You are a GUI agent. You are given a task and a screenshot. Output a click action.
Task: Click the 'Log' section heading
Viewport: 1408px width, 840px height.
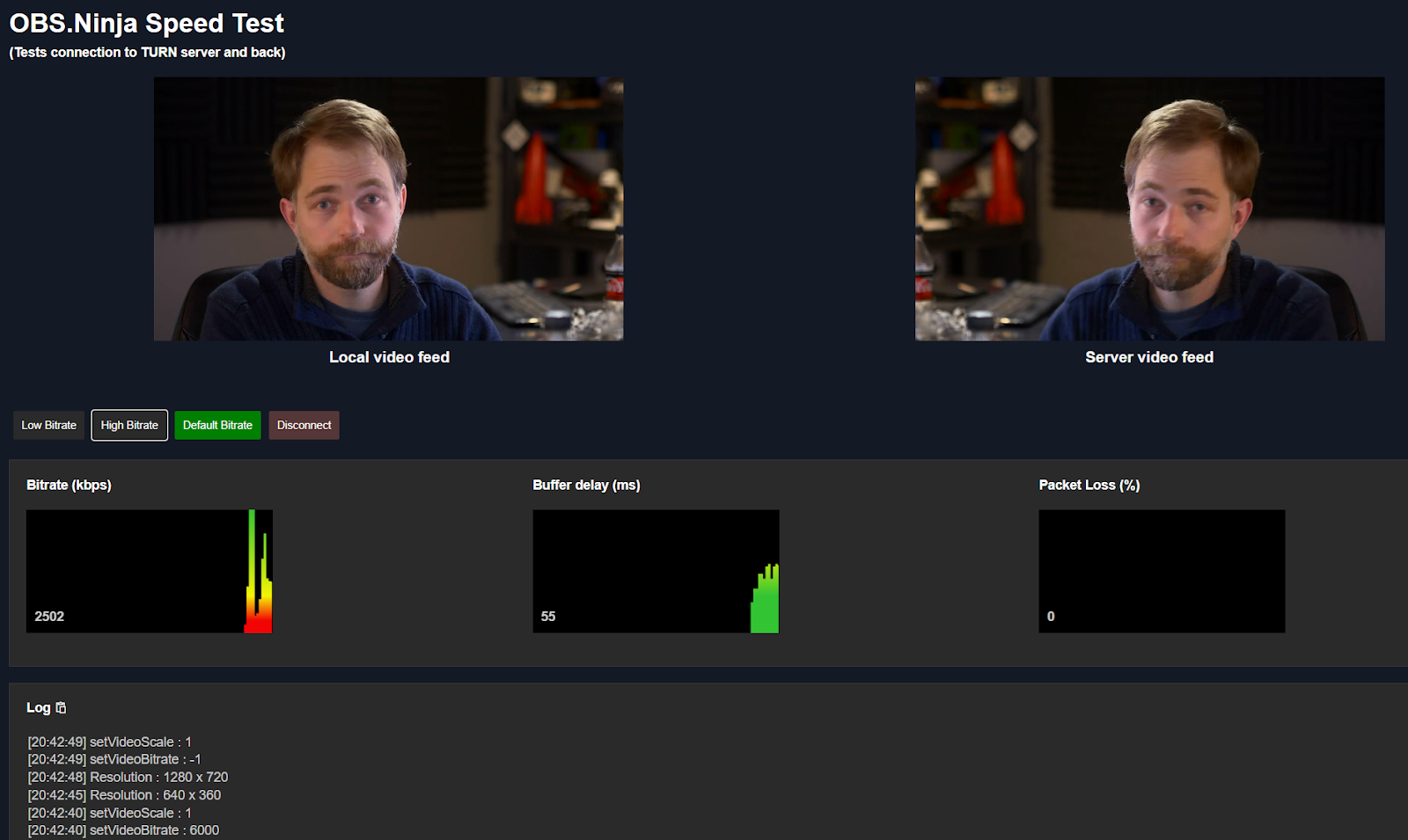tap(38, 707)
